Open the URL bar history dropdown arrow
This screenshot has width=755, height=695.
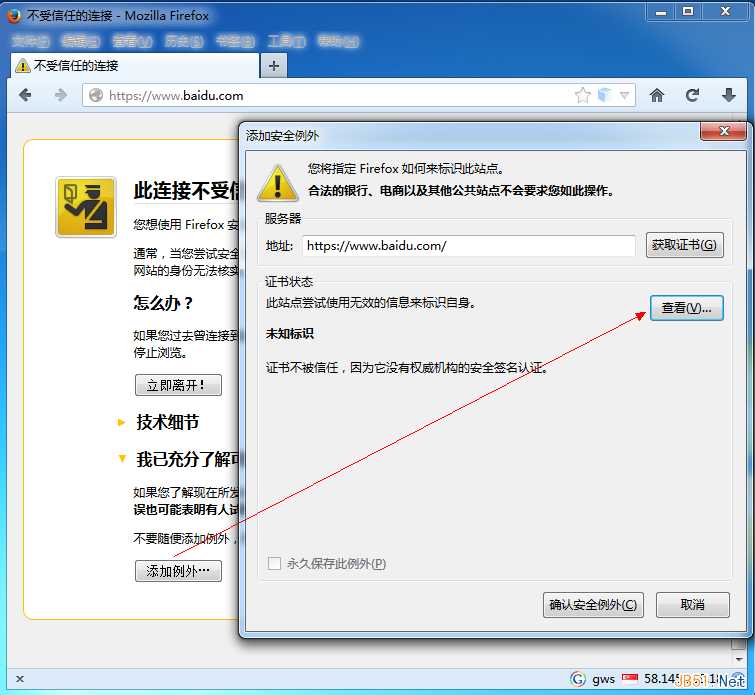coord(625,95)
